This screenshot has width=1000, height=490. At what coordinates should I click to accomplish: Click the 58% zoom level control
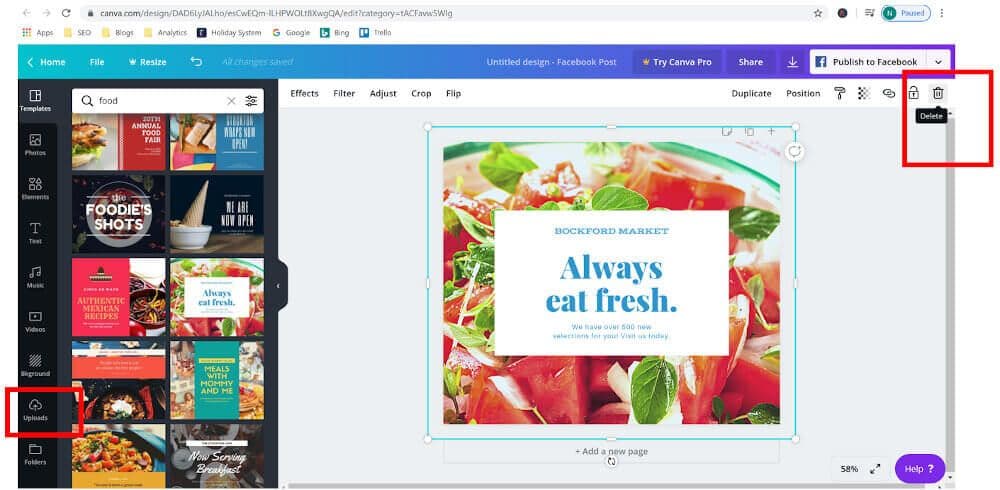[849, 468]
